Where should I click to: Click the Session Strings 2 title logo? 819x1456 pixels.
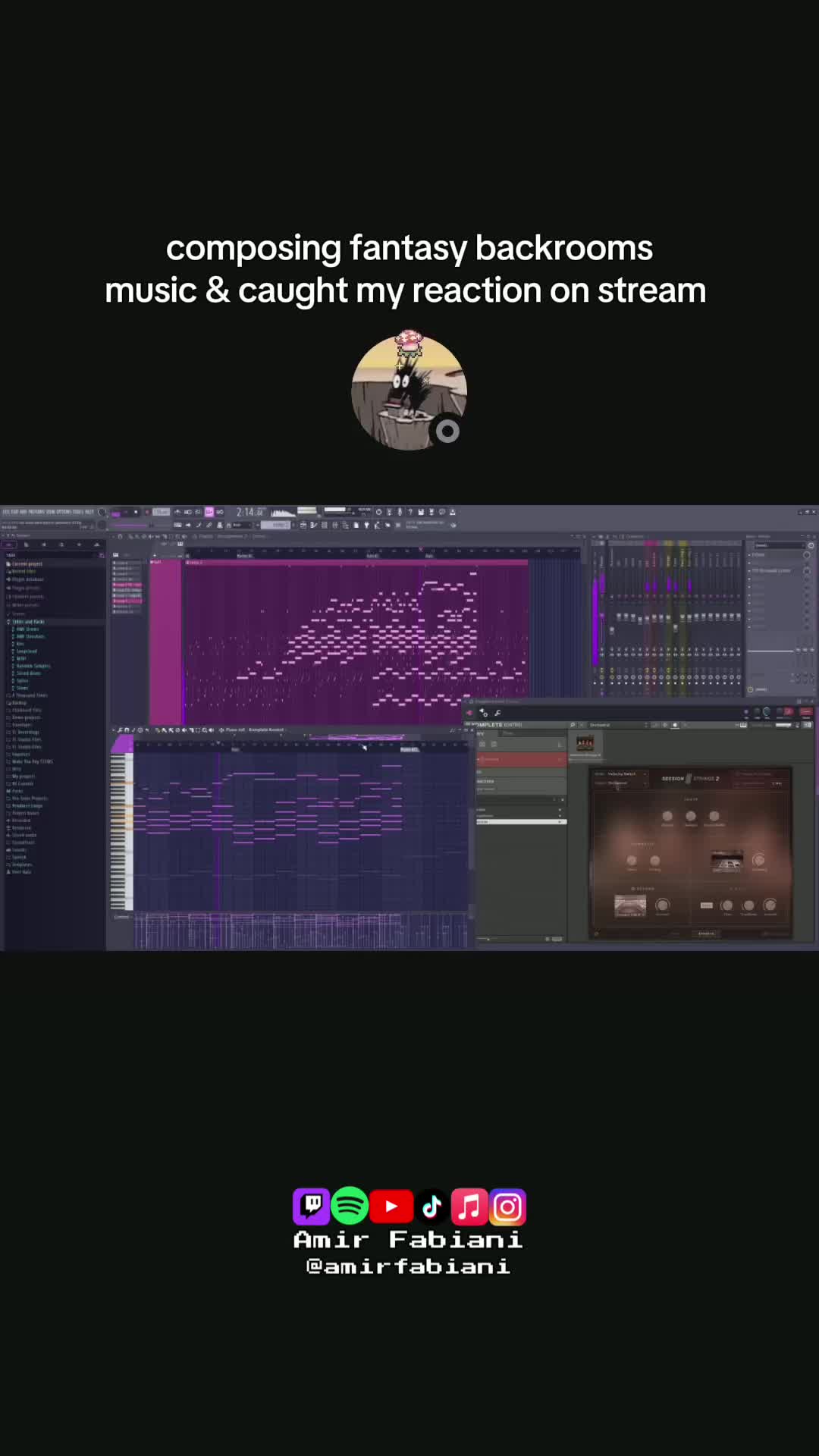click(x=690, y=778)
